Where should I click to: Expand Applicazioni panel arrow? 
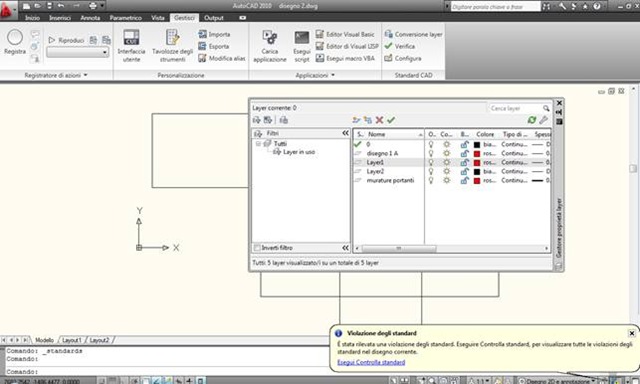coord(333,75)
